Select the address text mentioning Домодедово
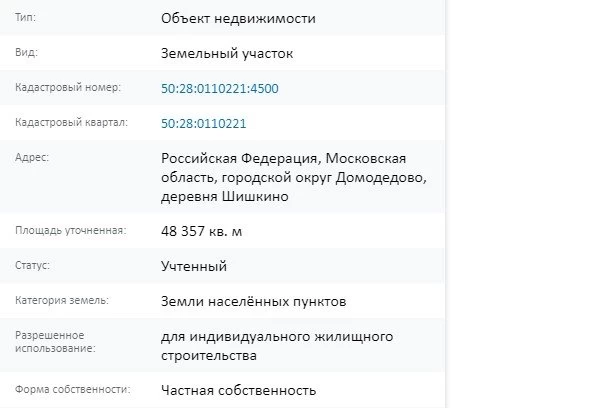The image size is (605, 408). [x=294, y=178]
